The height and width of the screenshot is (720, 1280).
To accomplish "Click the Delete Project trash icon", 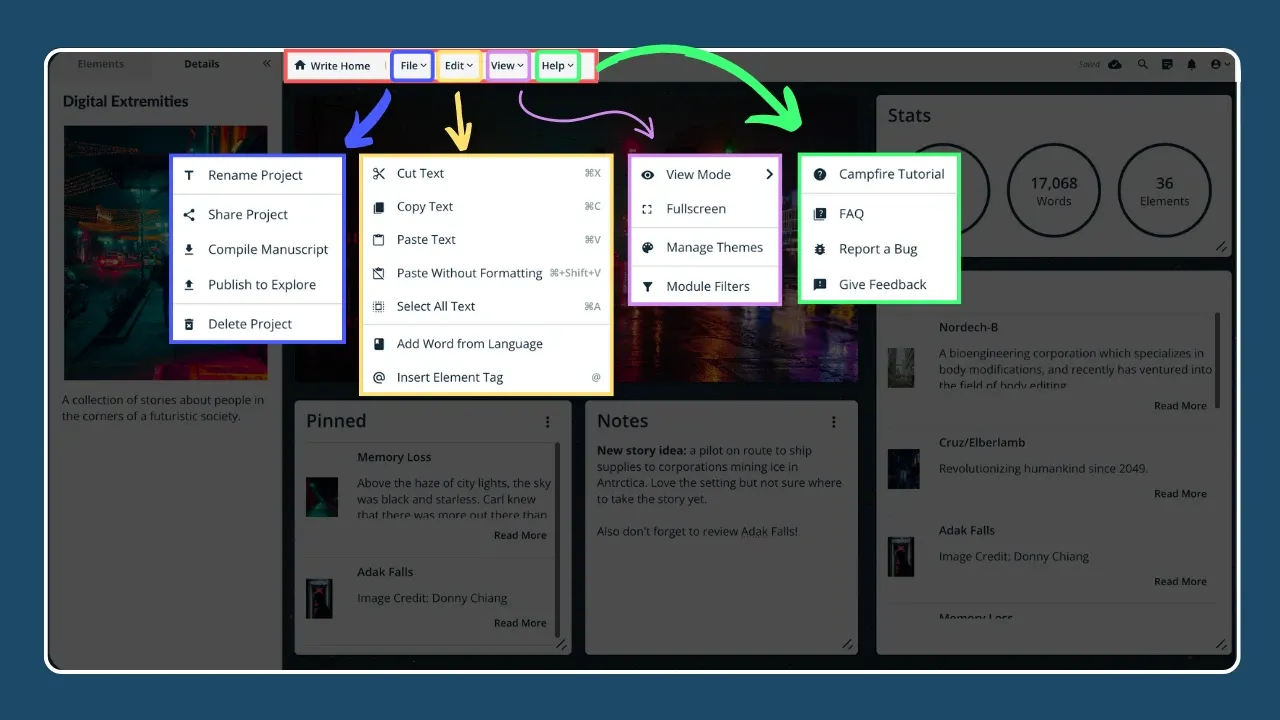I will pyautogui.click(x=189, y=324).
